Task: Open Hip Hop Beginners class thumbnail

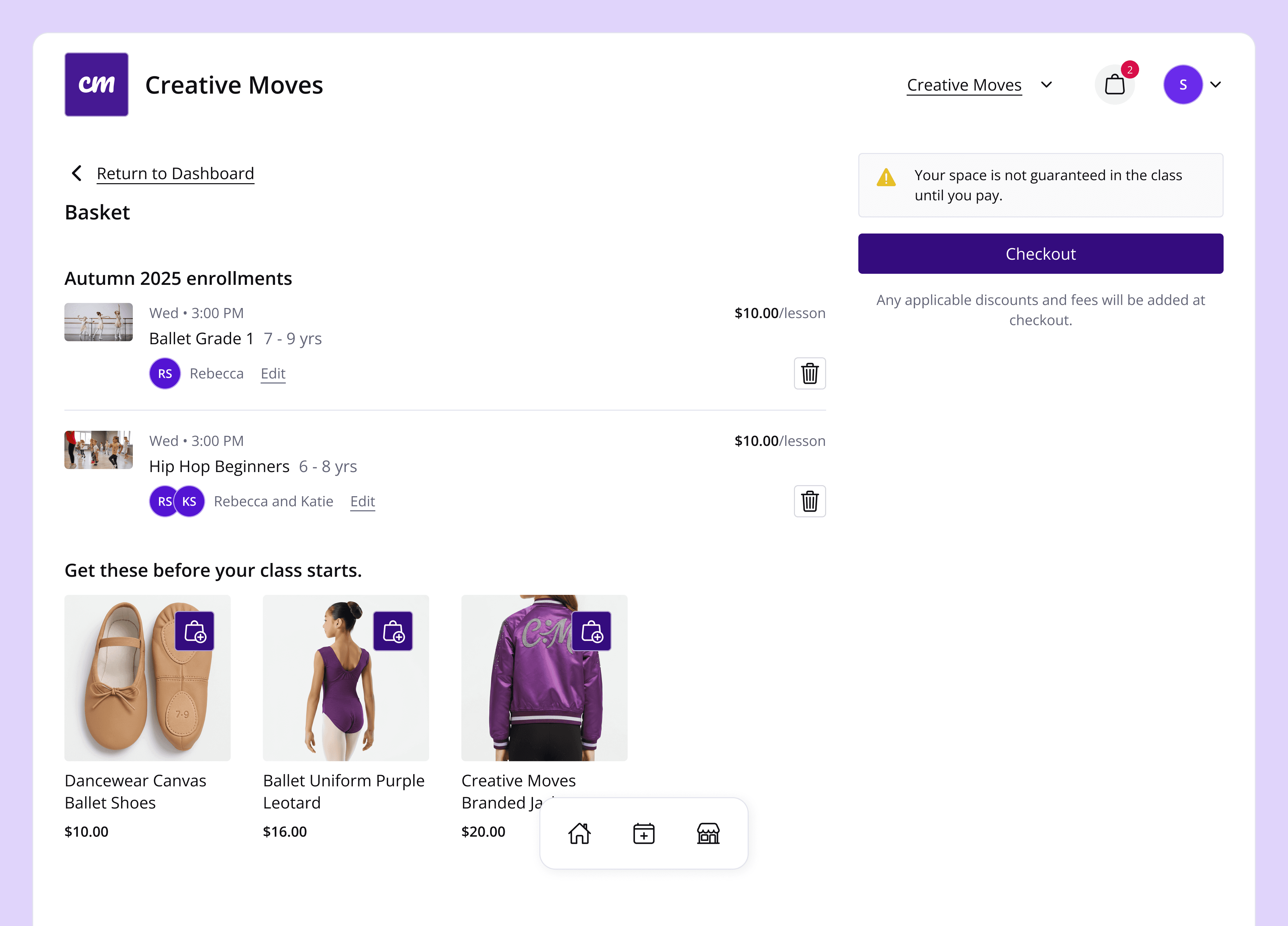Action: [99, 450]
